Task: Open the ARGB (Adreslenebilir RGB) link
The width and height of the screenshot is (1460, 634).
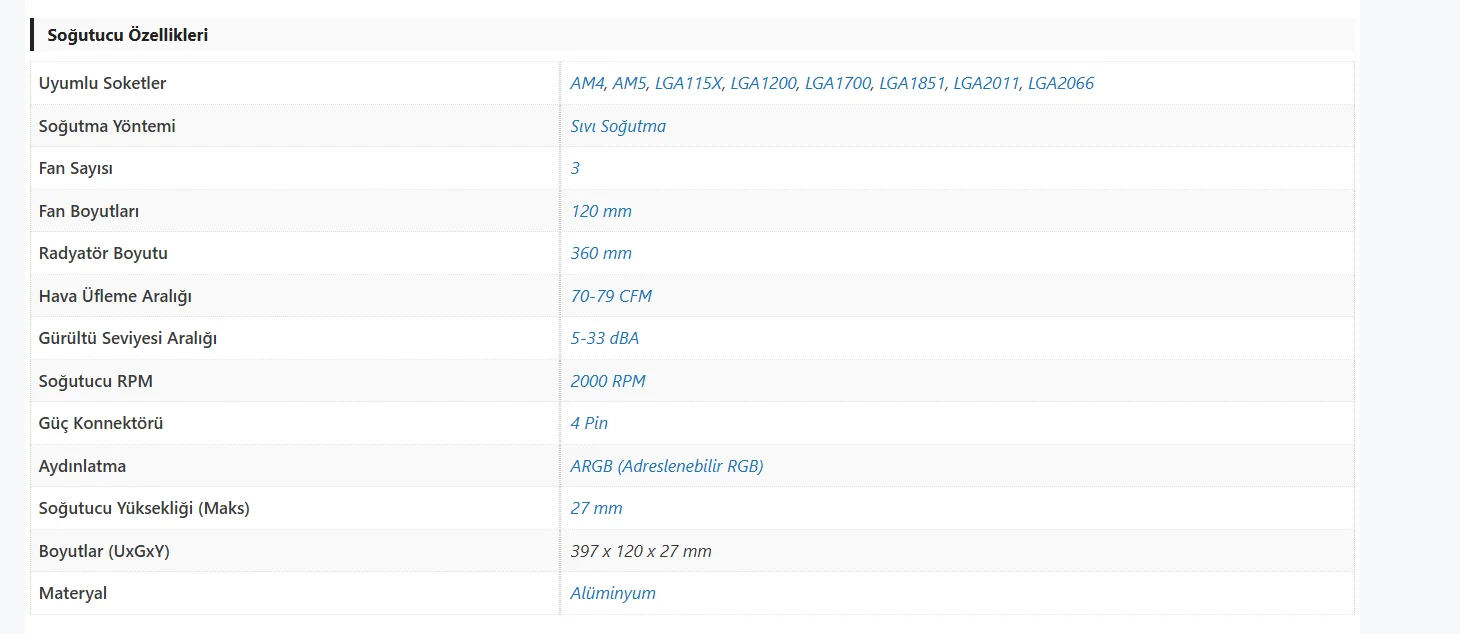Action: point(667,466)
